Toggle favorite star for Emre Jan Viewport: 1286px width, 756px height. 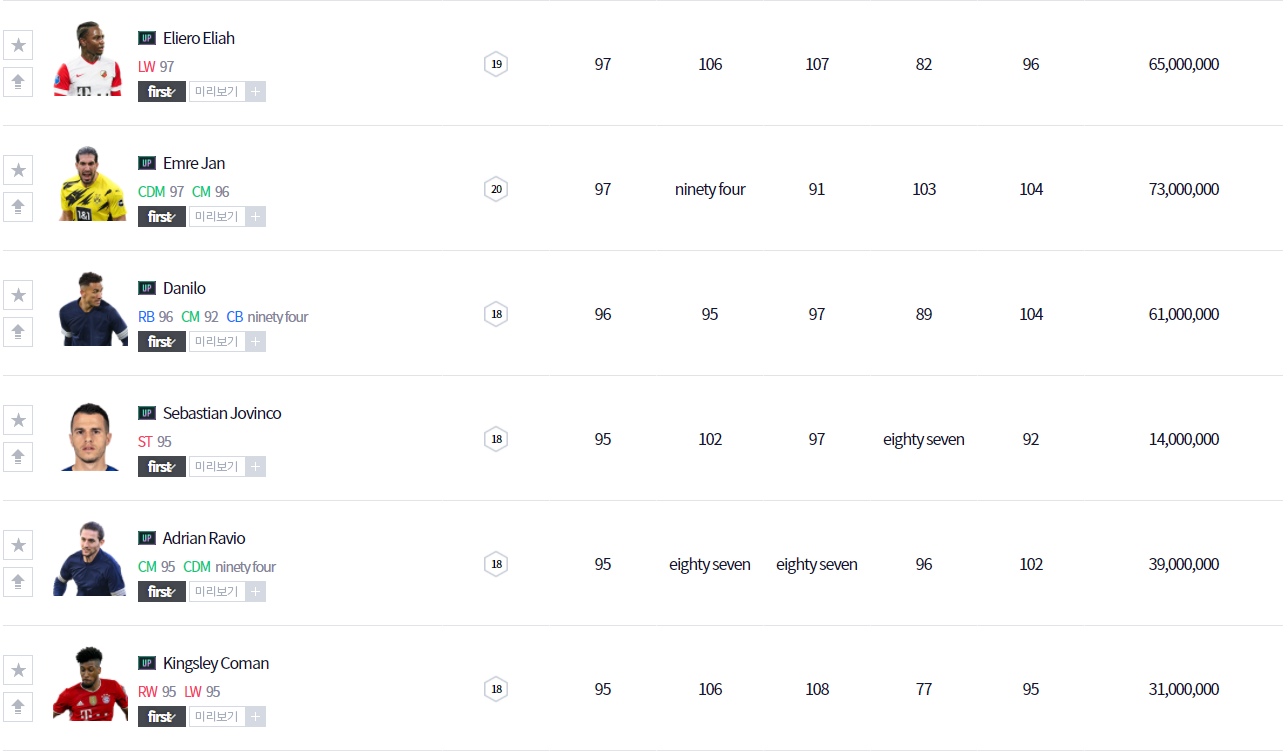click(x=18, y=170)
